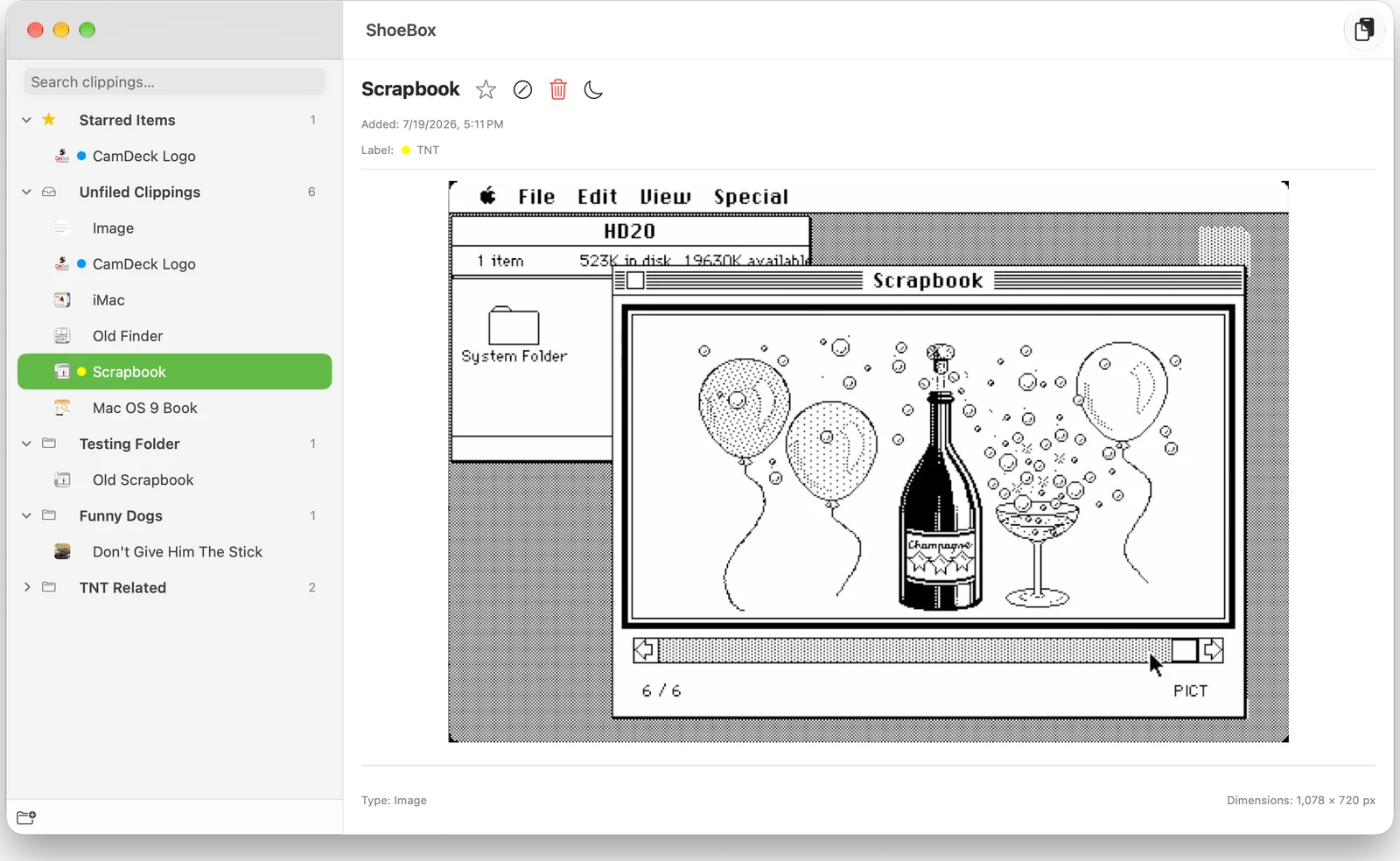
Task: Click the scrollbar thumb in preview Scrapbook
Action: pos(1185,650)
